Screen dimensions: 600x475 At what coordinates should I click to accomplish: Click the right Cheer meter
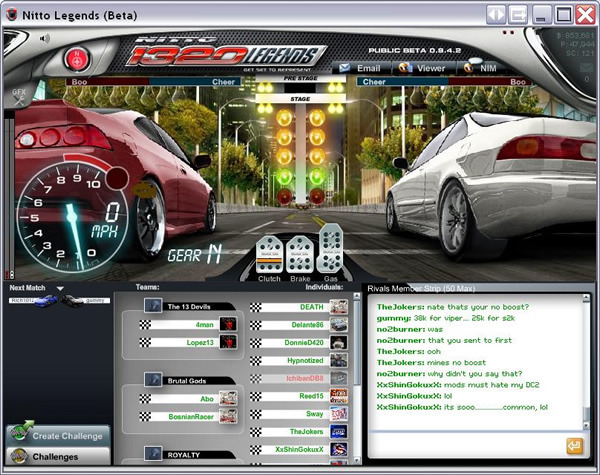pyautogui.click(x=403, y=82)
